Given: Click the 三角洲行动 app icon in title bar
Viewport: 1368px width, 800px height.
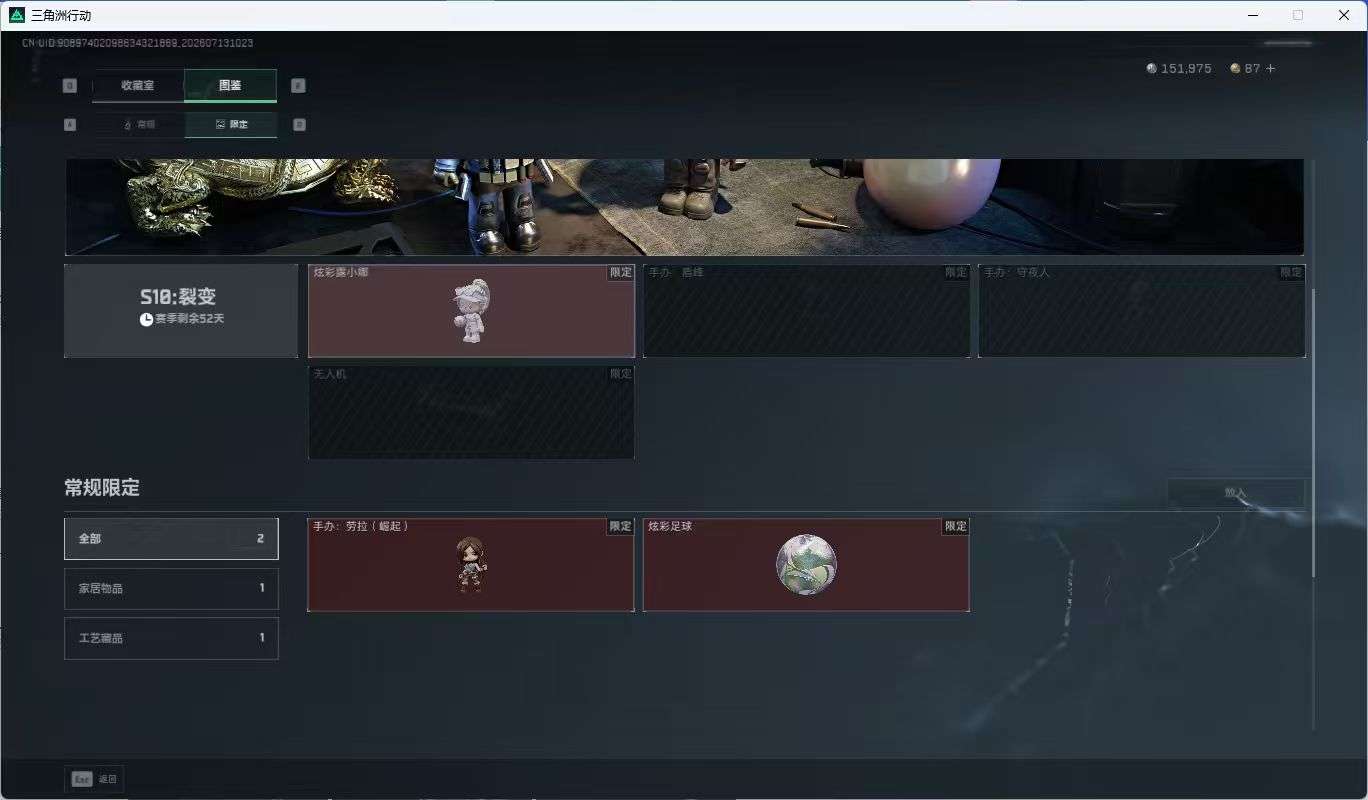Looking at the screenshot, I should point(17,15).
